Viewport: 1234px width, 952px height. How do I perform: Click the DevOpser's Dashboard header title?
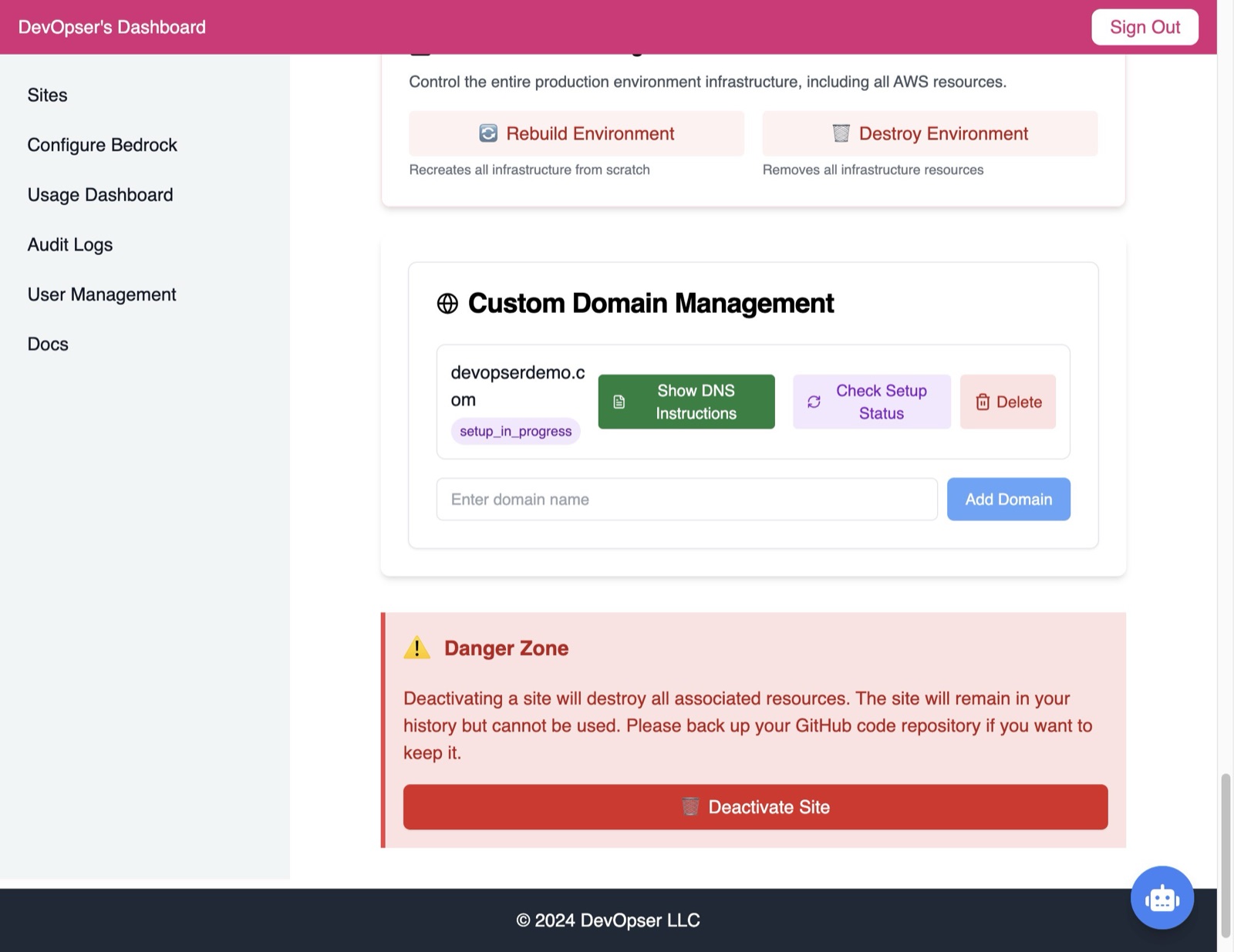(112, 27)
